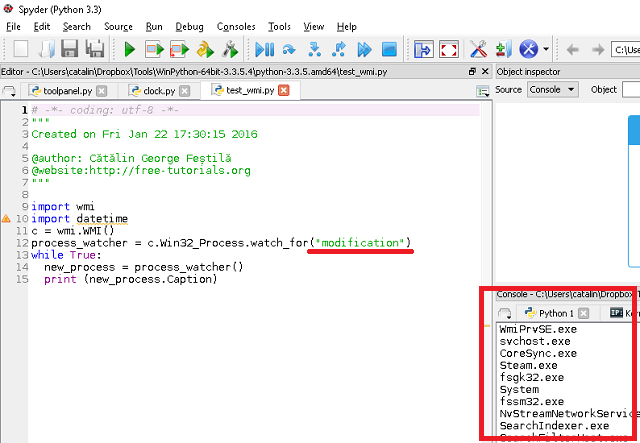The image size is (640, 443).
Task: Click the Debug file play-pause icon
Action: 264,49
